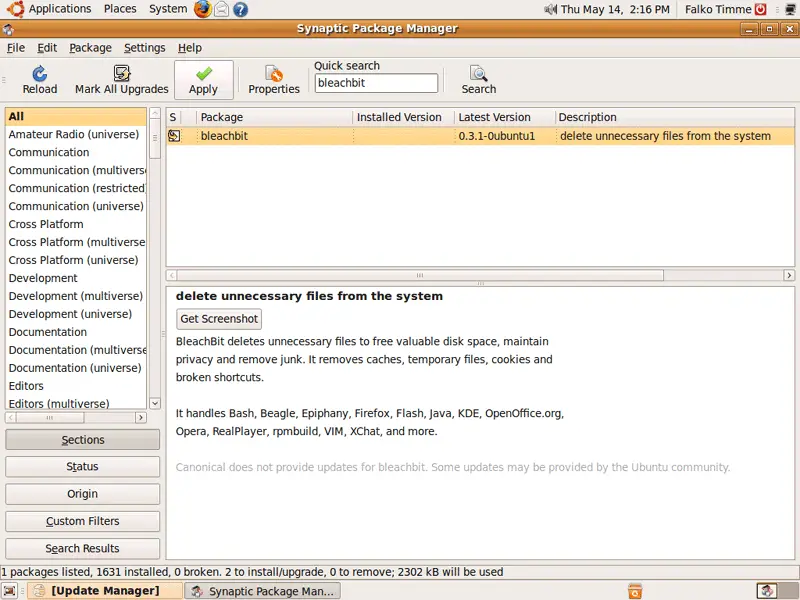800x600 pixels.
Task: Sort by the S status column header
Action: tap(174, 117)
